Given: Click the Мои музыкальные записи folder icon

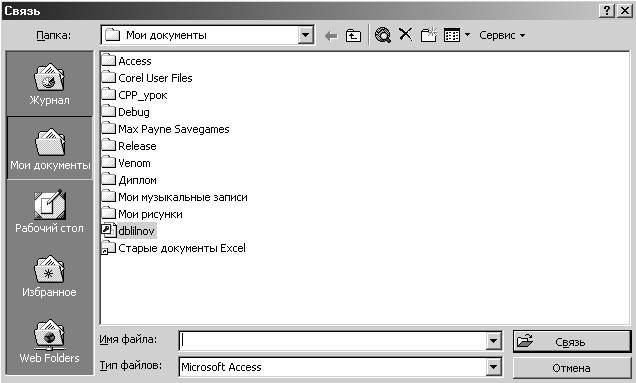Looking at the screenshot, I should [x=108, y=196].
